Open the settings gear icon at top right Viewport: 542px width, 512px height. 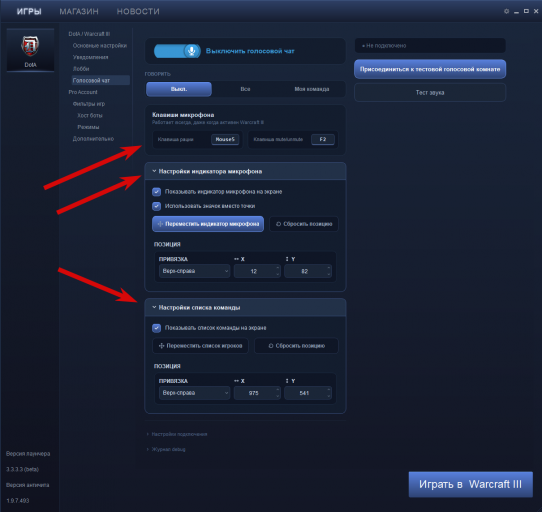[x=506, y=11]
